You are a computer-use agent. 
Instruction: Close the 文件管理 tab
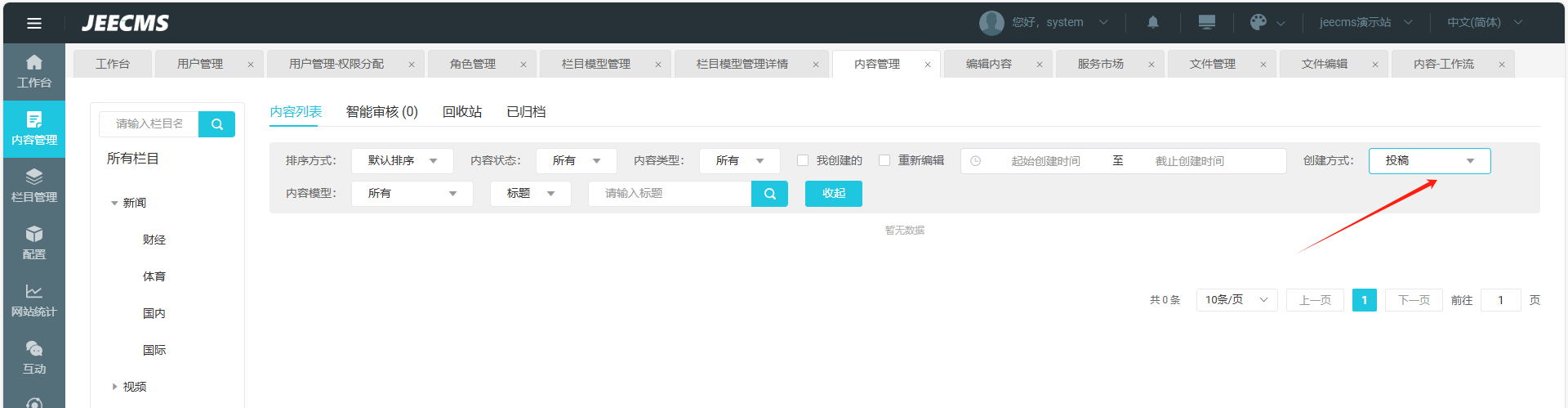click(1263, 65)
